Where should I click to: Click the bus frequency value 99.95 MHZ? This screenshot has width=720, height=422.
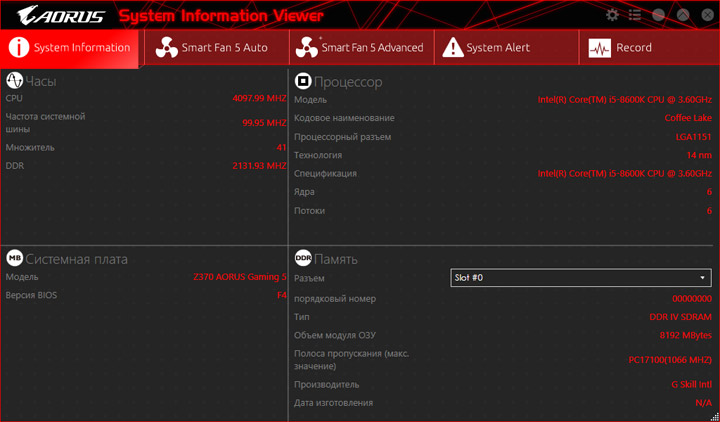coord(264,123)
